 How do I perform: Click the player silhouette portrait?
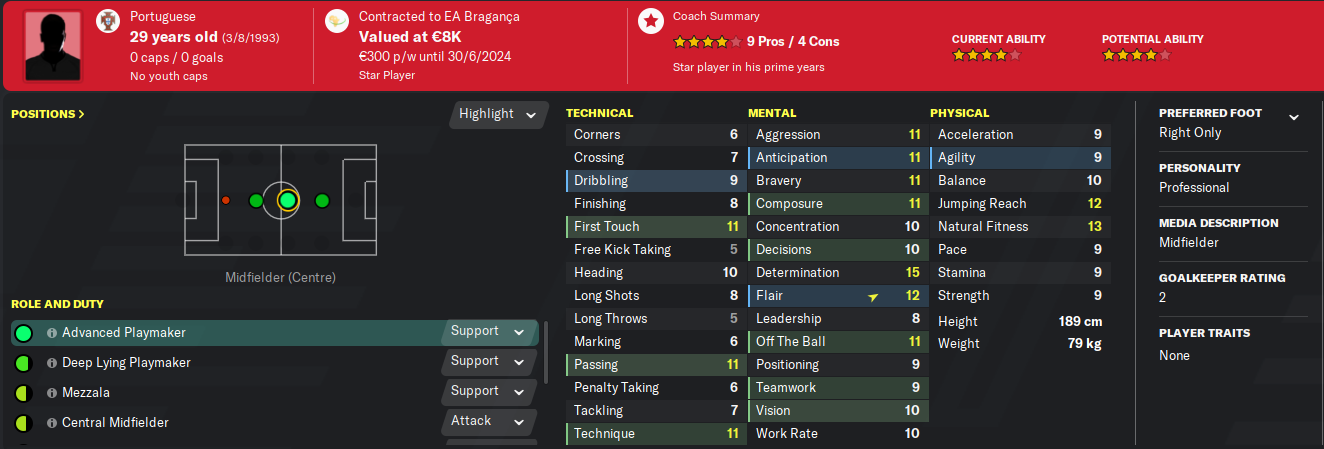click(53, 45)
